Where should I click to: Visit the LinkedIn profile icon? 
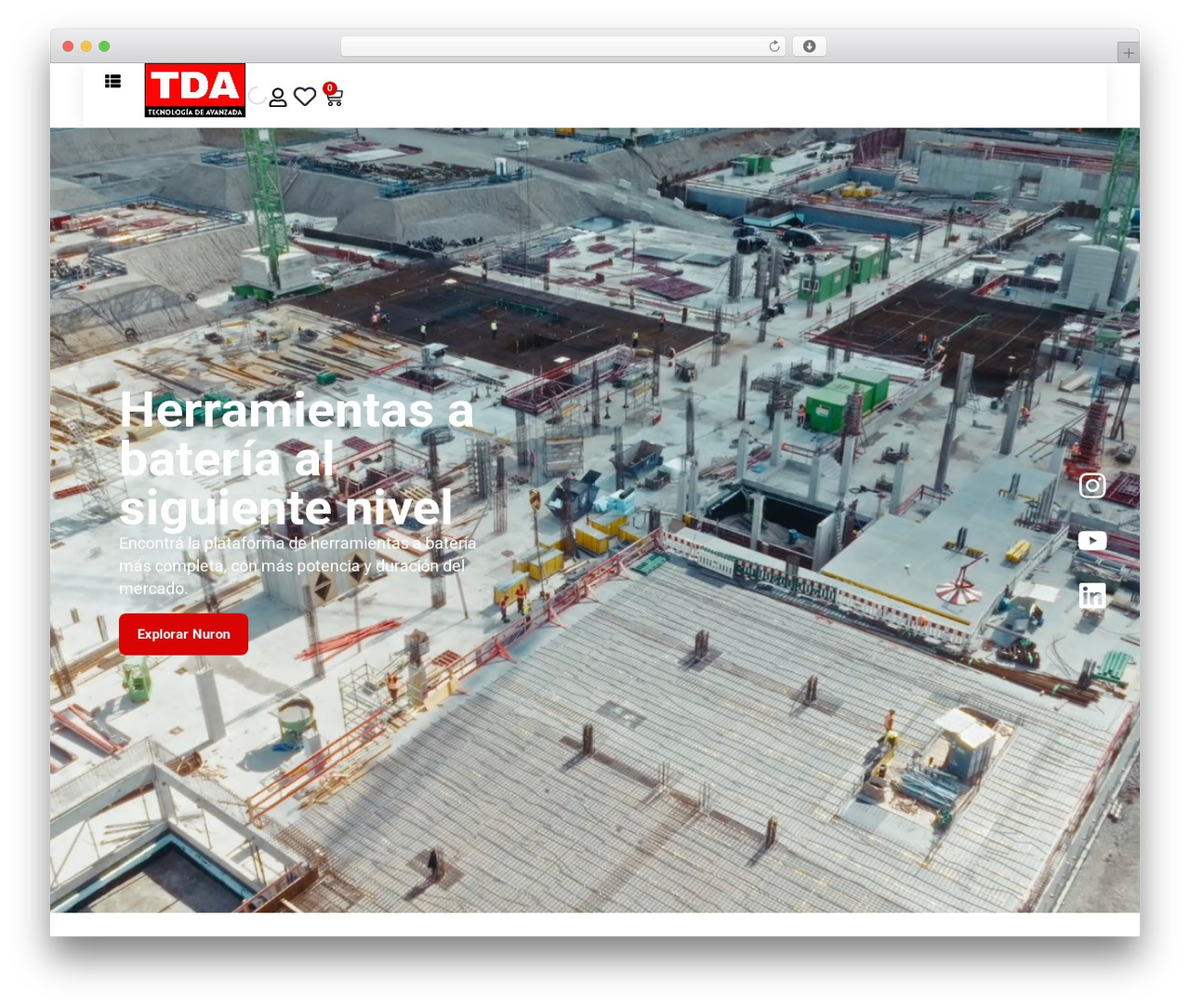click(1092, 595)
